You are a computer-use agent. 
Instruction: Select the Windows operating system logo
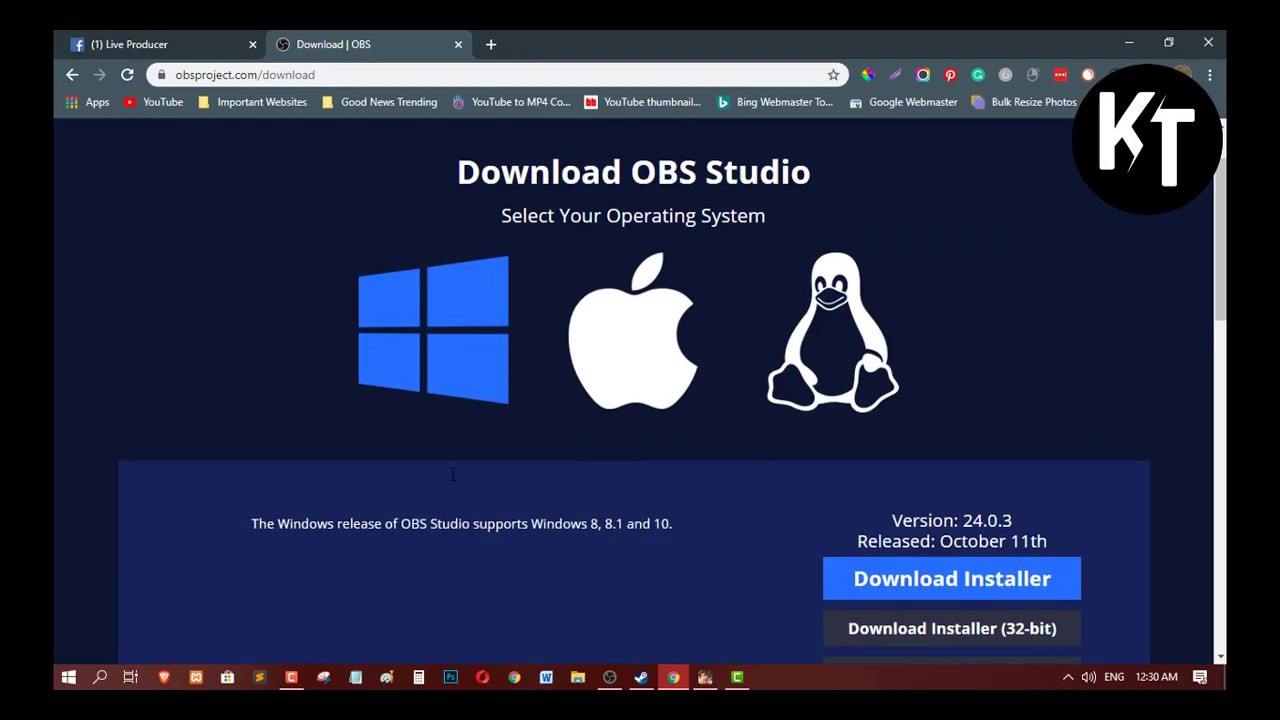[434, 330]
